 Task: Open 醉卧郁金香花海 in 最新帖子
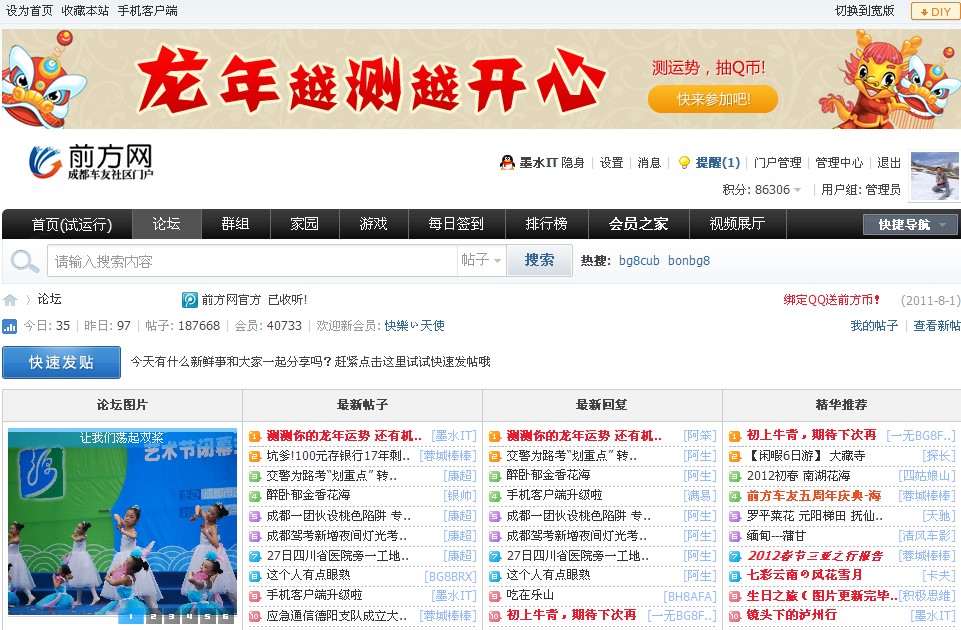[x=308, y=495]
